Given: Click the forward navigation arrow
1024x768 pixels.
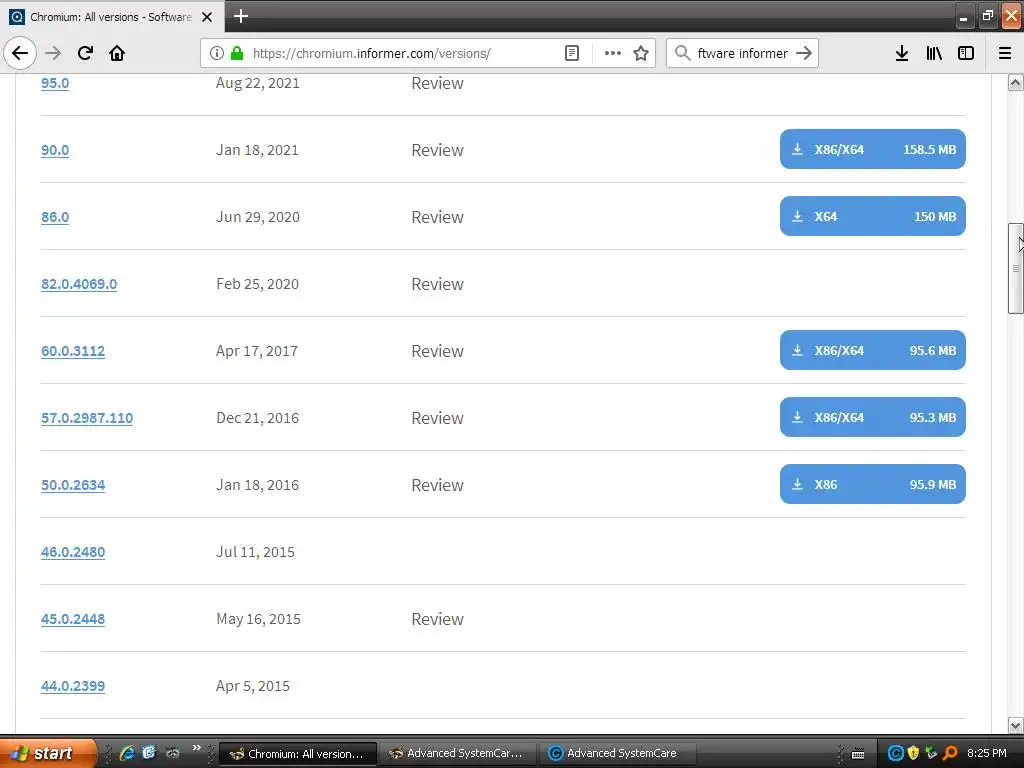Looking at the screenshot, I should pos(53,53).
